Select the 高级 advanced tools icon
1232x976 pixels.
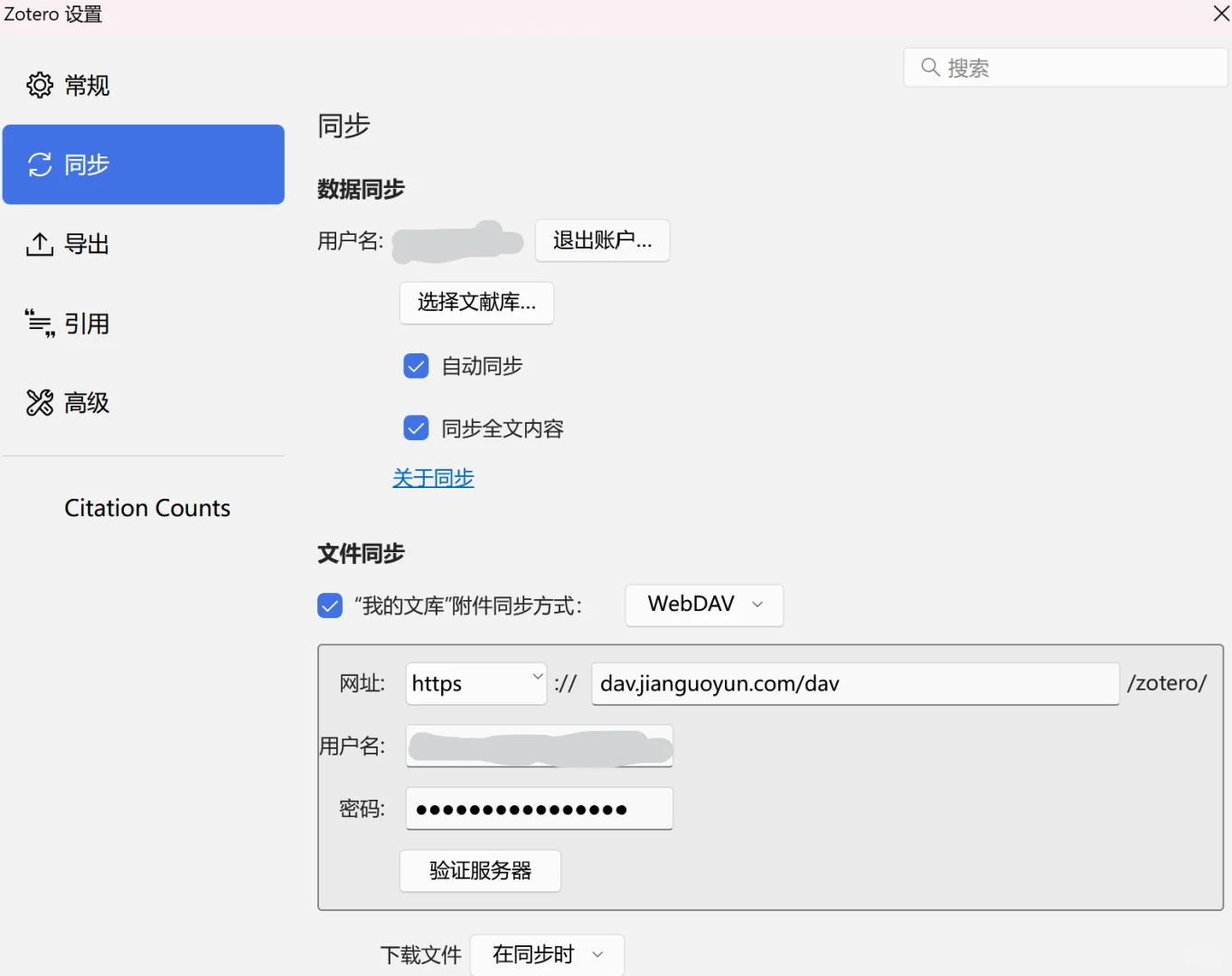coord(40,402)
